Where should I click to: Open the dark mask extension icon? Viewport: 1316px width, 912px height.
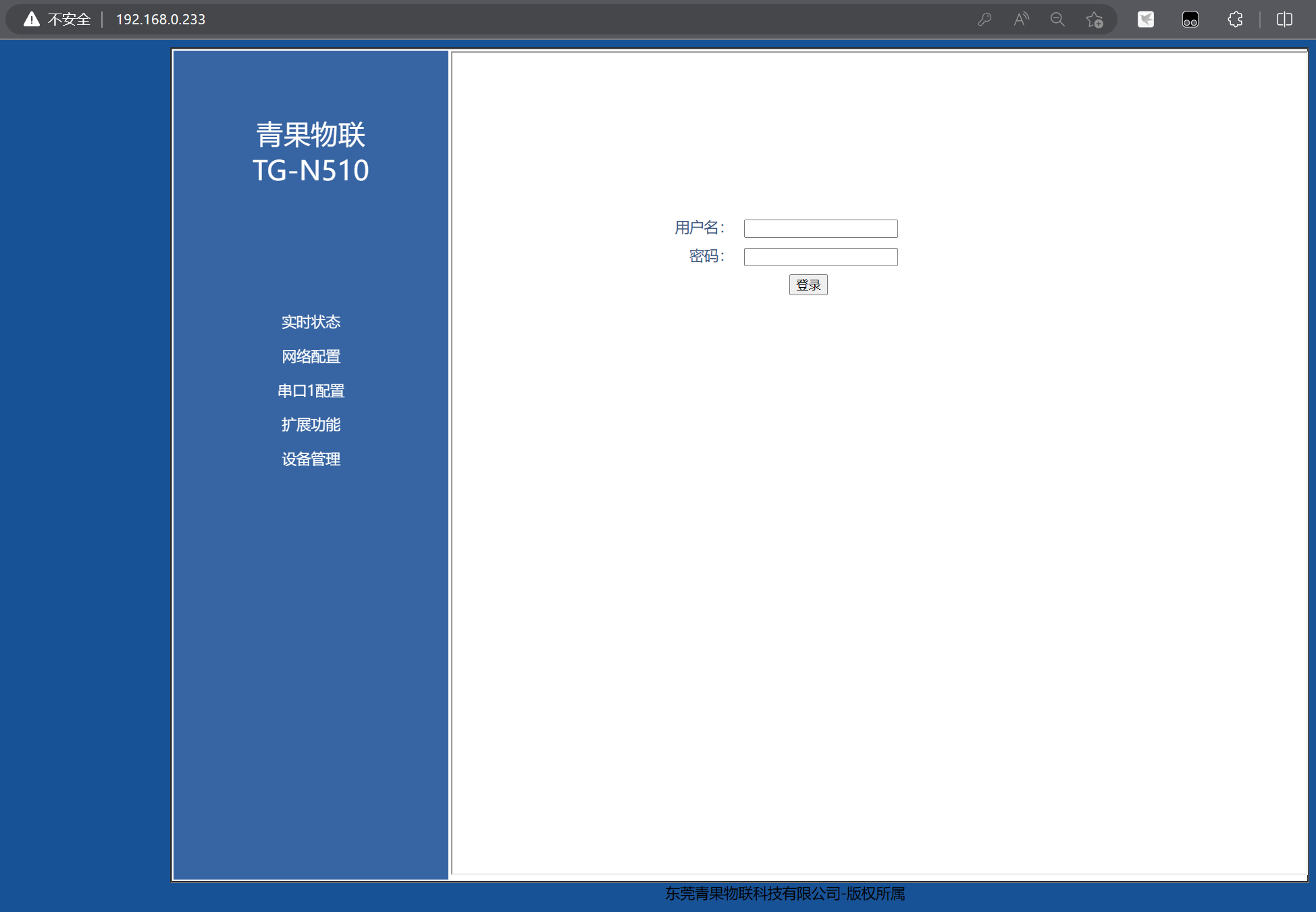[x=1190, y=19]
